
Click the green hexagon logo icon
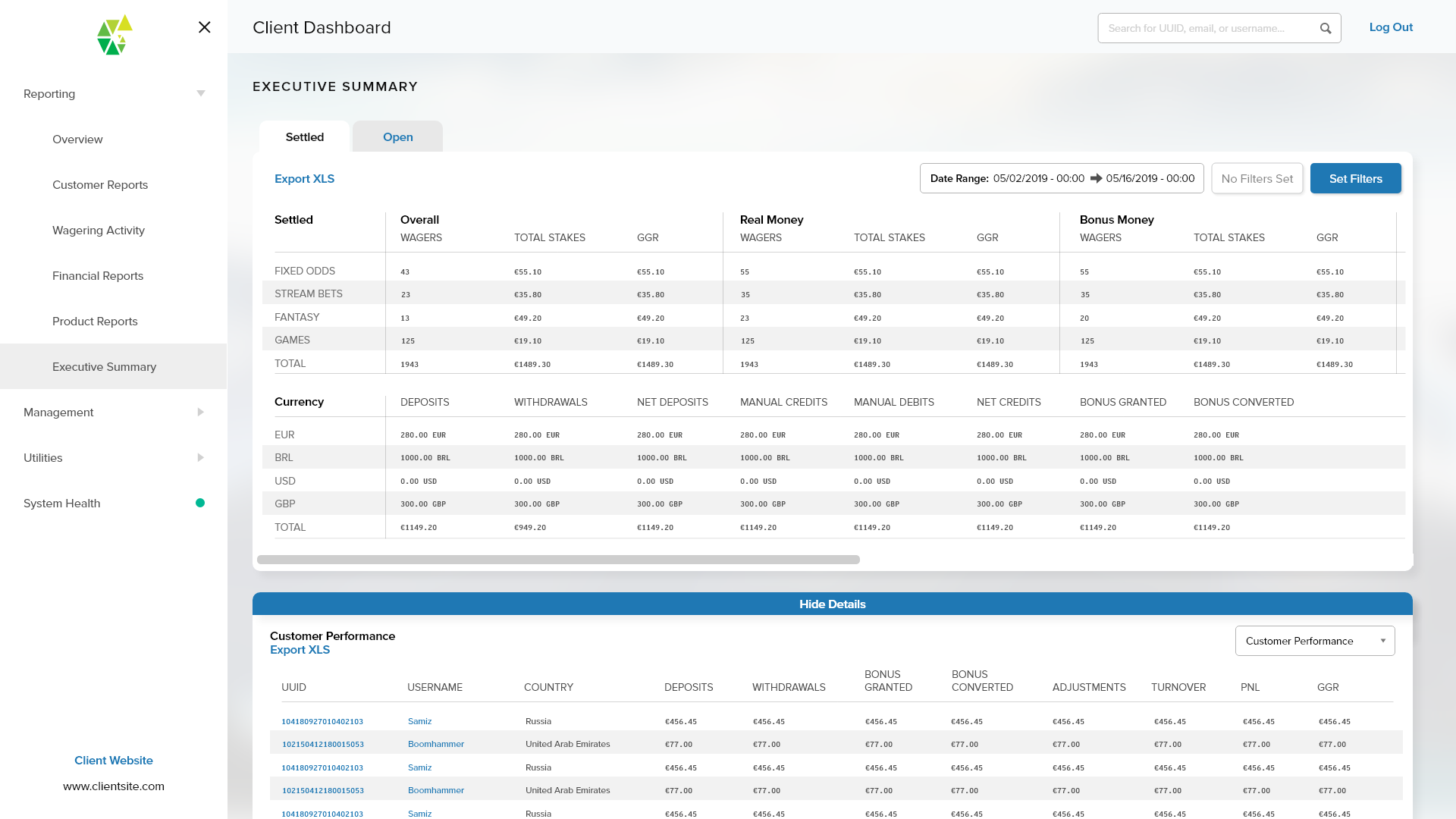click(115, 35)
